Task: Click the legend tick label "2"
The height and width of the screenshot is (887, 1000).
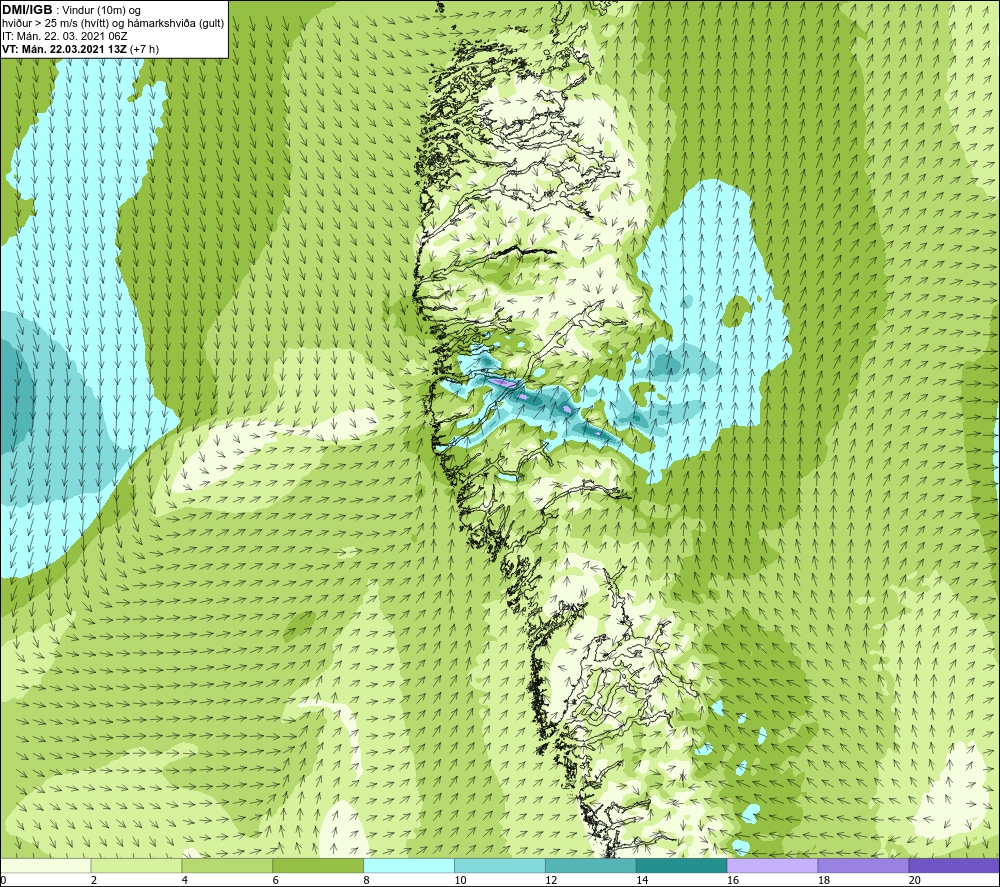Action: (x=94, y=880)
